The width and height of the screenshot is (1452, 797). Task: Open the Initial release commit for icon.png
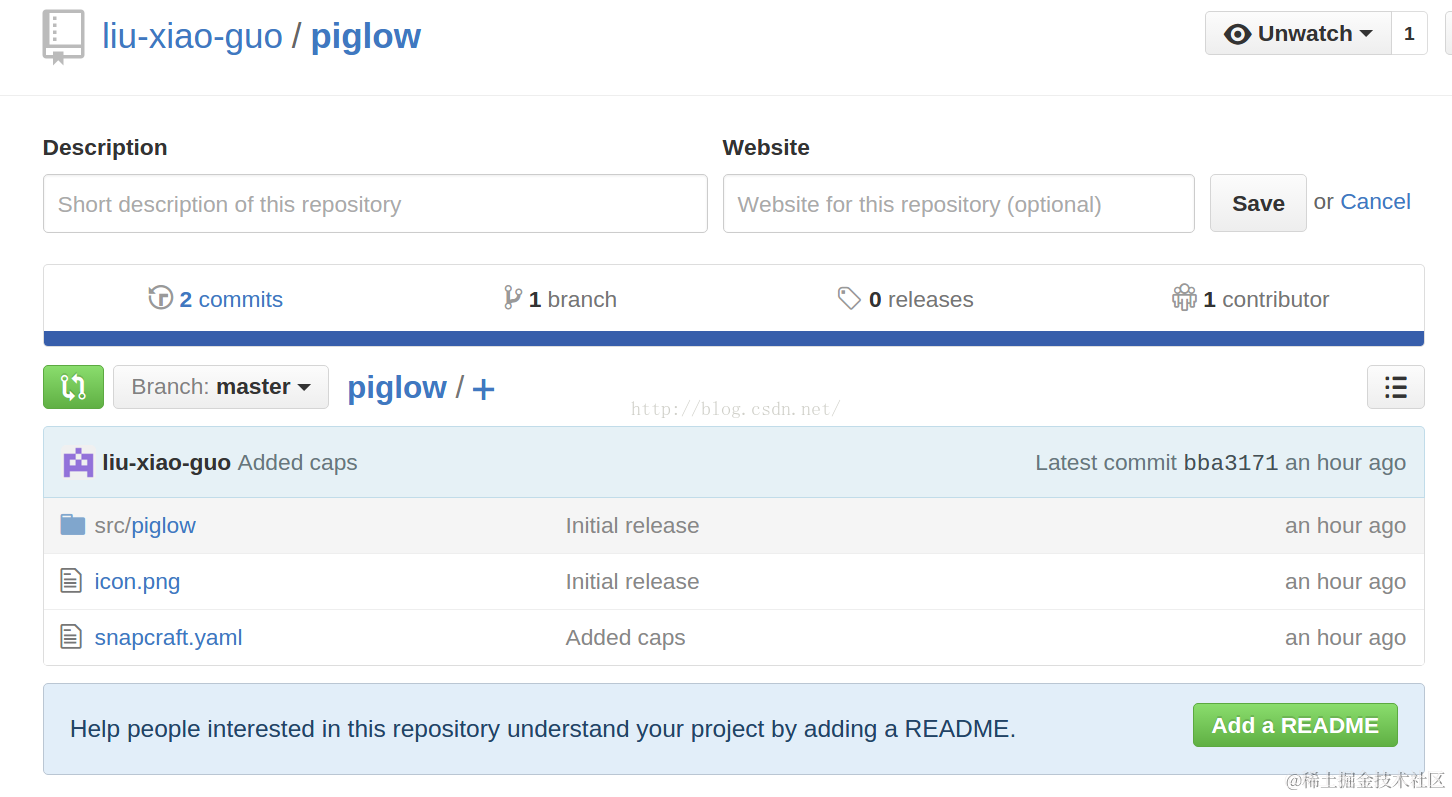coord(632,581)
